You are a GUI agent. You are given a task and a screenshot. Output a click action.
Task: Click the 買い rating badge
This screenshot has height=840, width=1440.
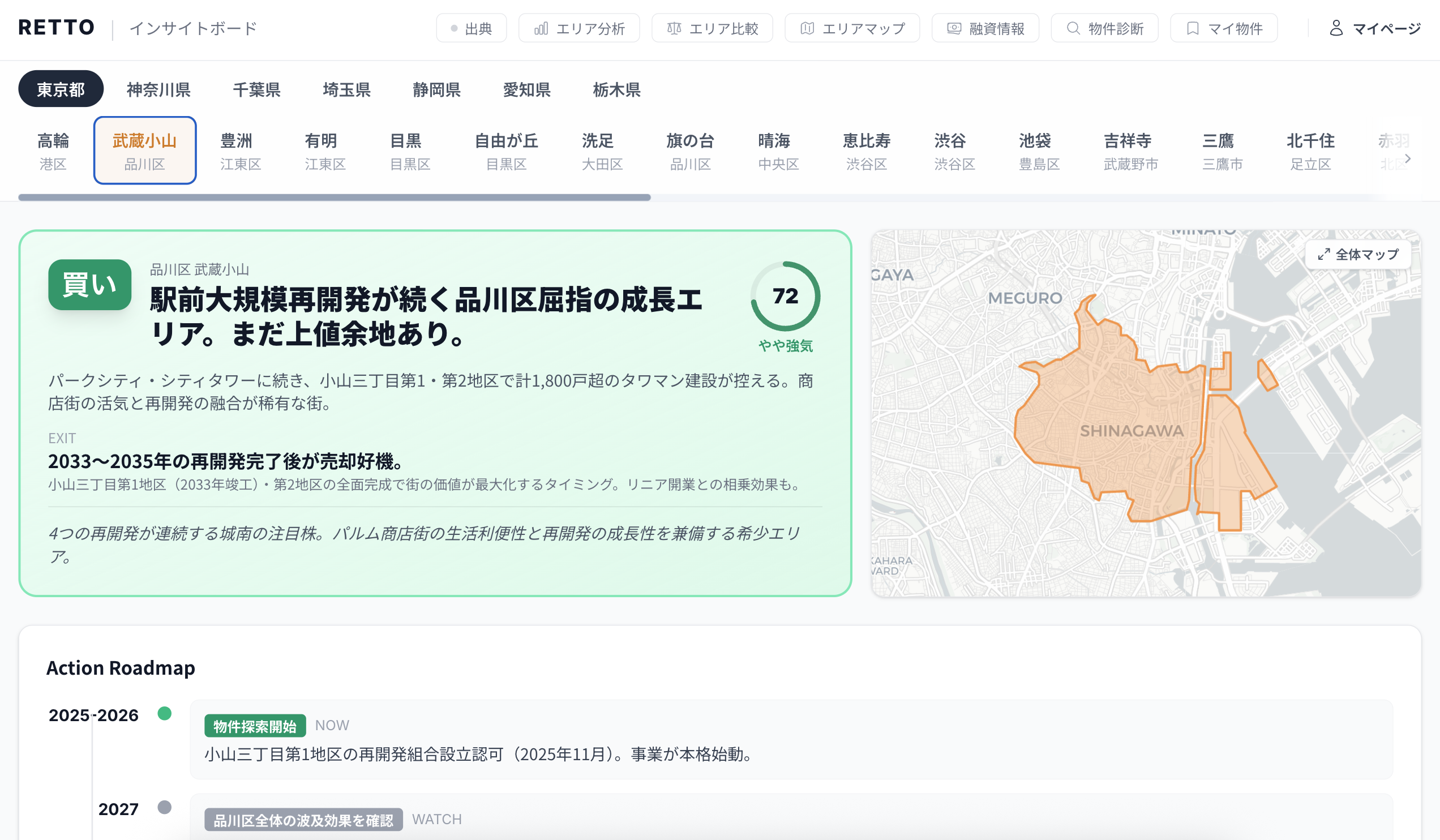click(89, 285)
